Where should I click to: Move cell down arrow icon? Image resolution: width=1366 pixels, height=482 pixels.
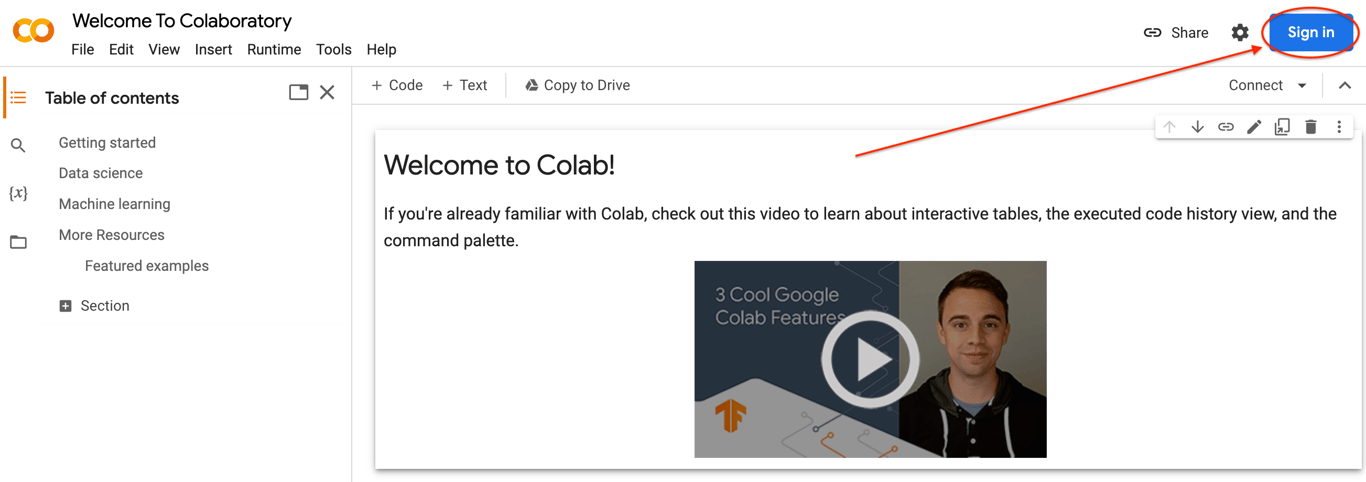pos(1197,127)
